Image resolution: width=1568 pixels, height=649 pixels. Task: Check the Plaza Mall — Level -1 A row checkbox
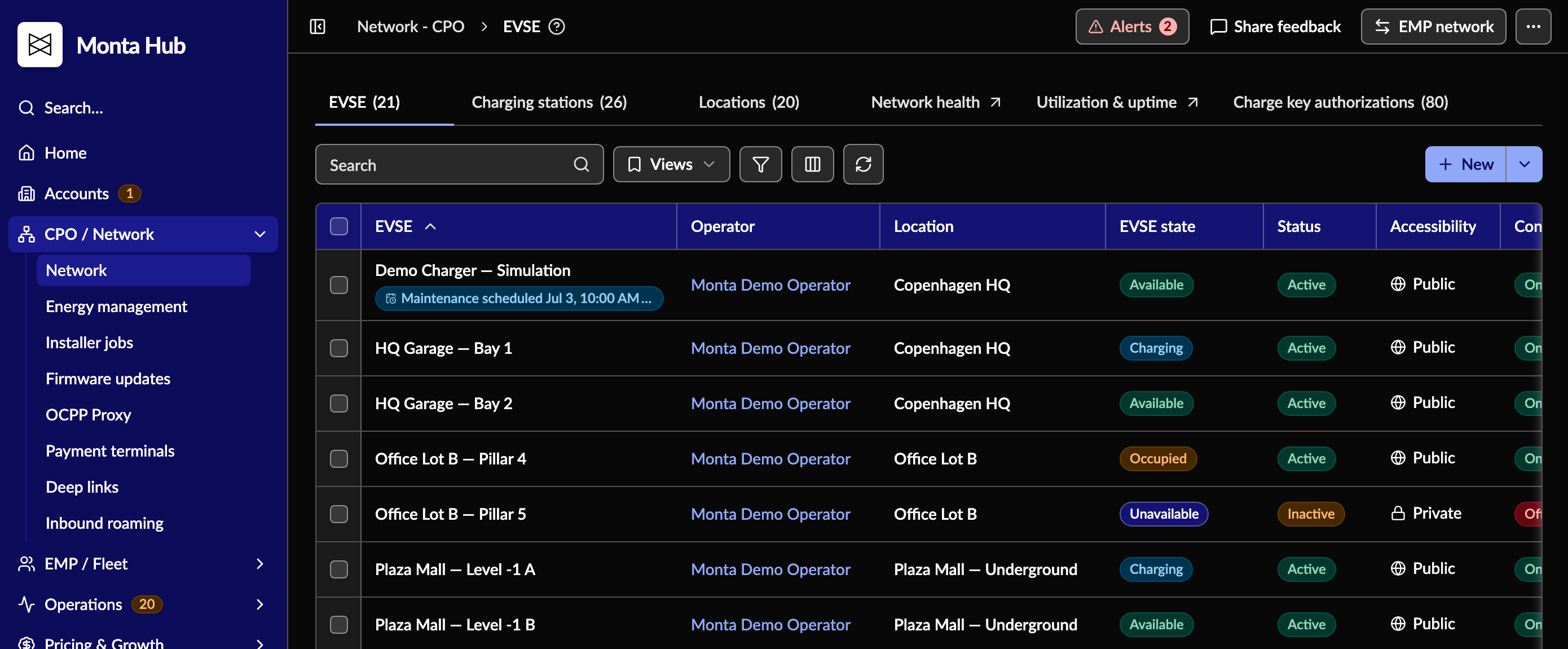338,570
